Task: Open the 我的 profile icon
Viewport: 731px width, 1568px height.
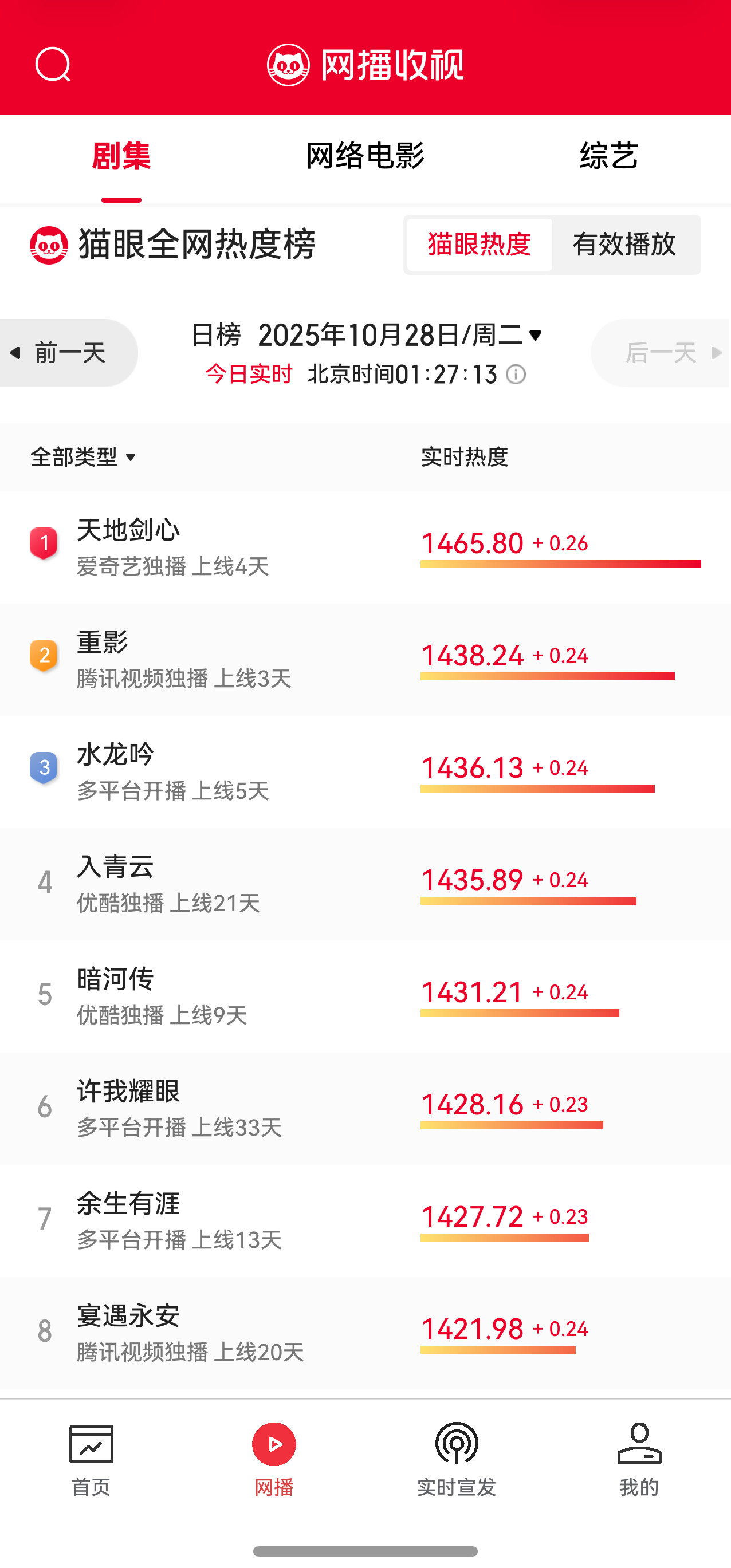Action: 639,1444
